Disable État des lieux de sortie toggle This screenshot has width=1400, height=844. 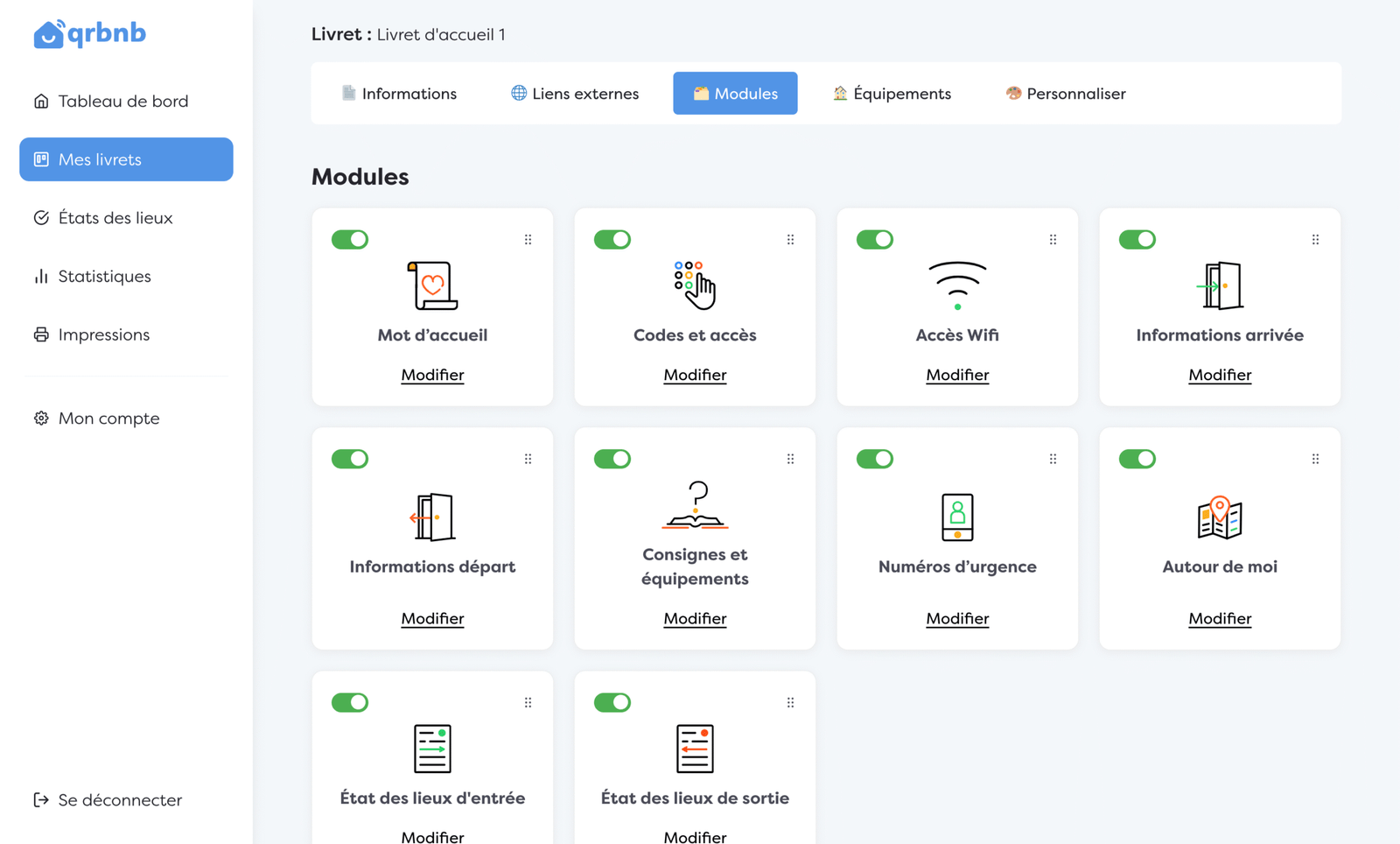[612, 702]
